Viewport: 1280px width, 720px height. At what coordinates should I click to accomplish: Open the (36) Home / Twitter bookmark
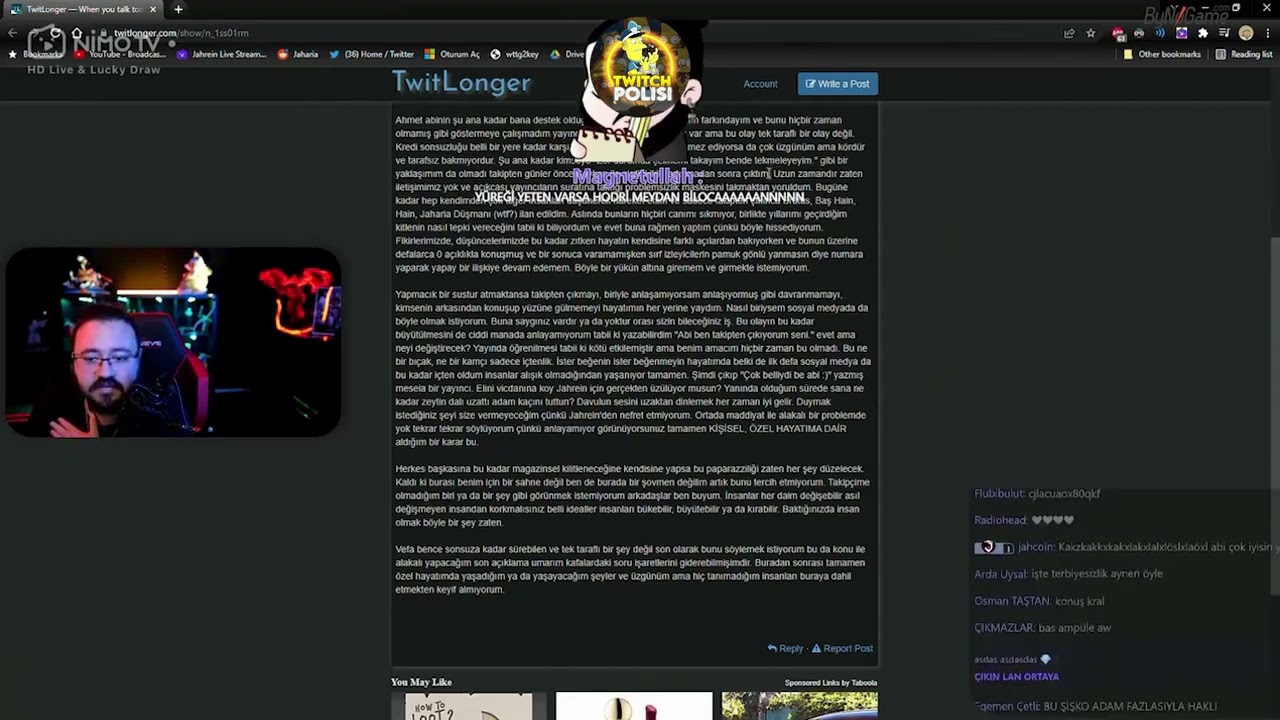point(371,54)
